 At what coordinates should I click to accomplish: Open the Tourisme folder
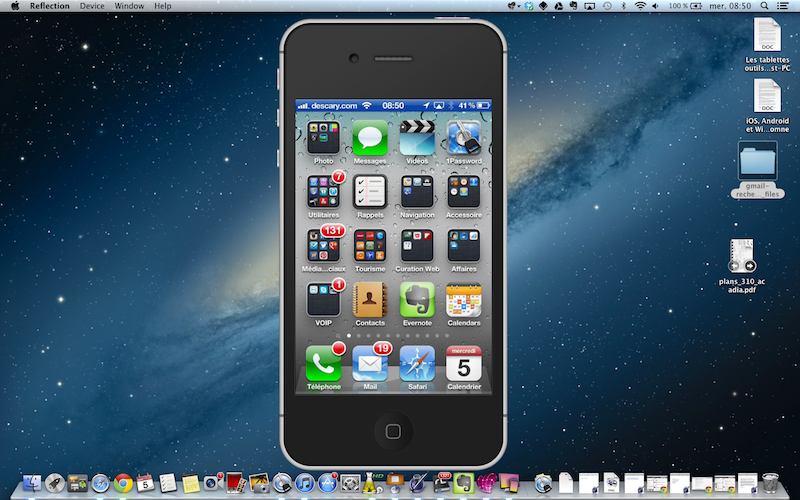pyautogui.click(x=370, y=246)
